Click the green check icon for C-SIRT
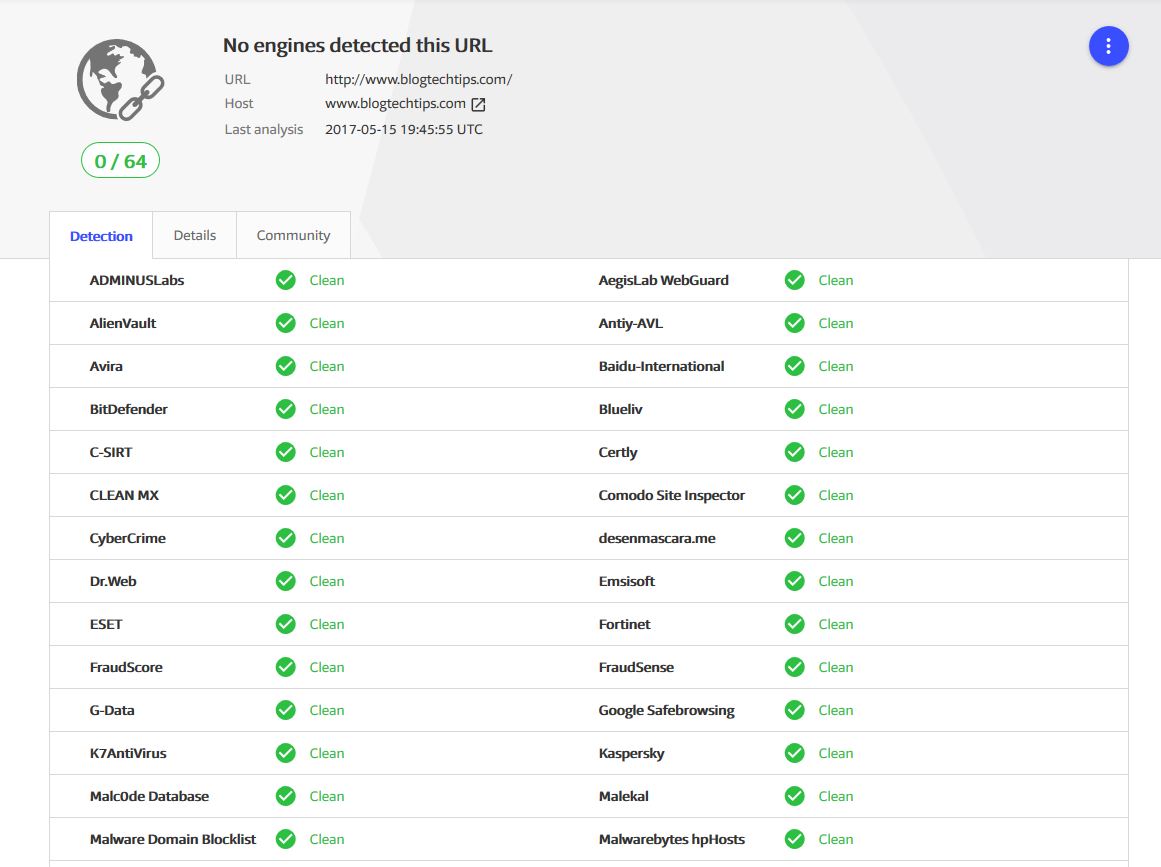Screen dimensions: 1161x867 click(286, 452)
